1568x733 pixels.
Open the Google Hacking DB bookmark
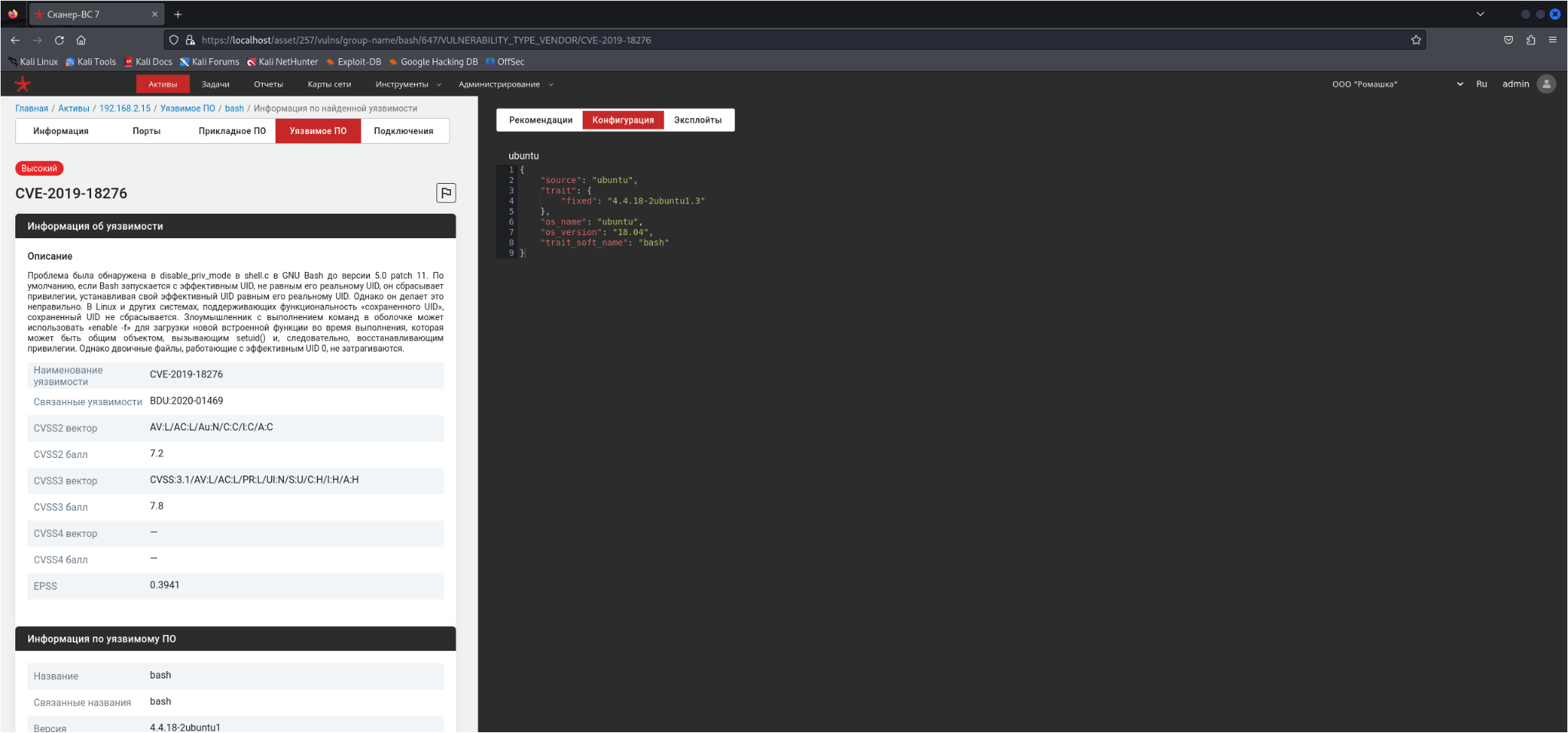[433, 62]
